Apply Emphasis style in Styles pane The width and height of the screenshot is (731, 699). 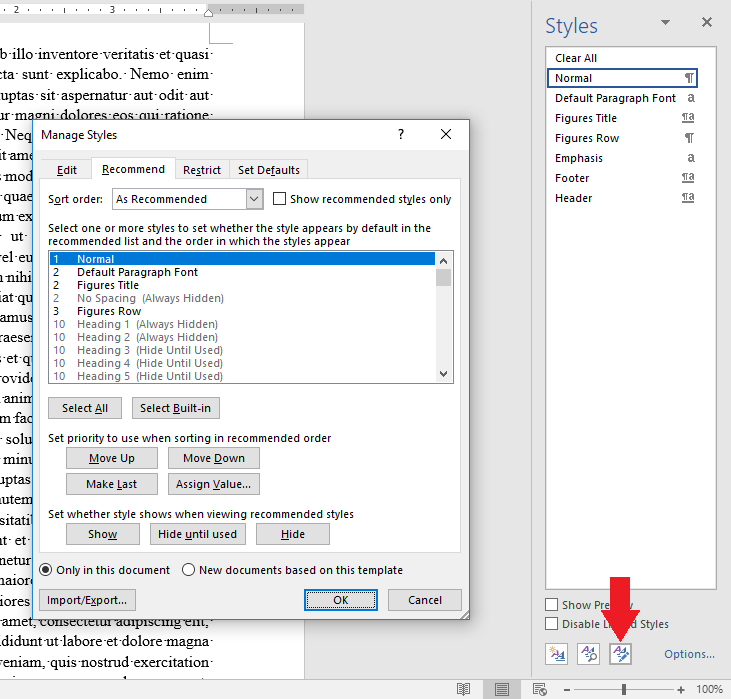click(622, 158)
